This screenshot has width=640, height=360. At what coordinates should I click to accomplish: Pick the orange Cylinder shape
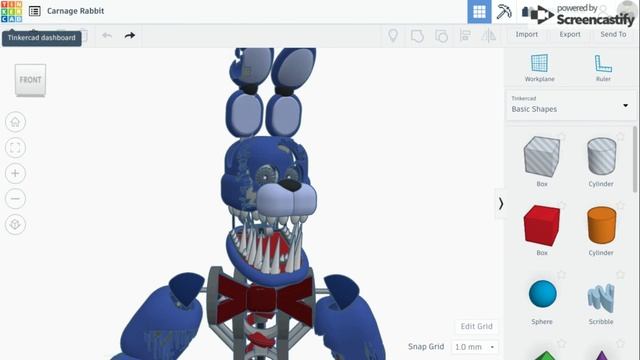click(601, 225)
